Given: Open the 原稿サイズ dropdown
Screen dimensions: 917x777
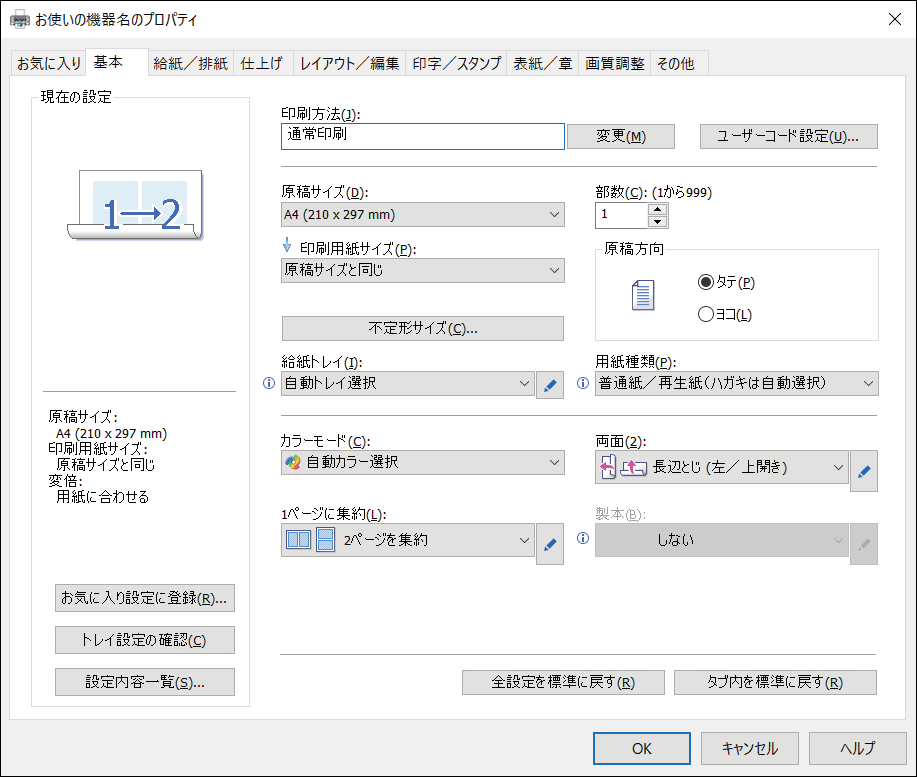Looking at the screenshot, I should tap(422, 214).
